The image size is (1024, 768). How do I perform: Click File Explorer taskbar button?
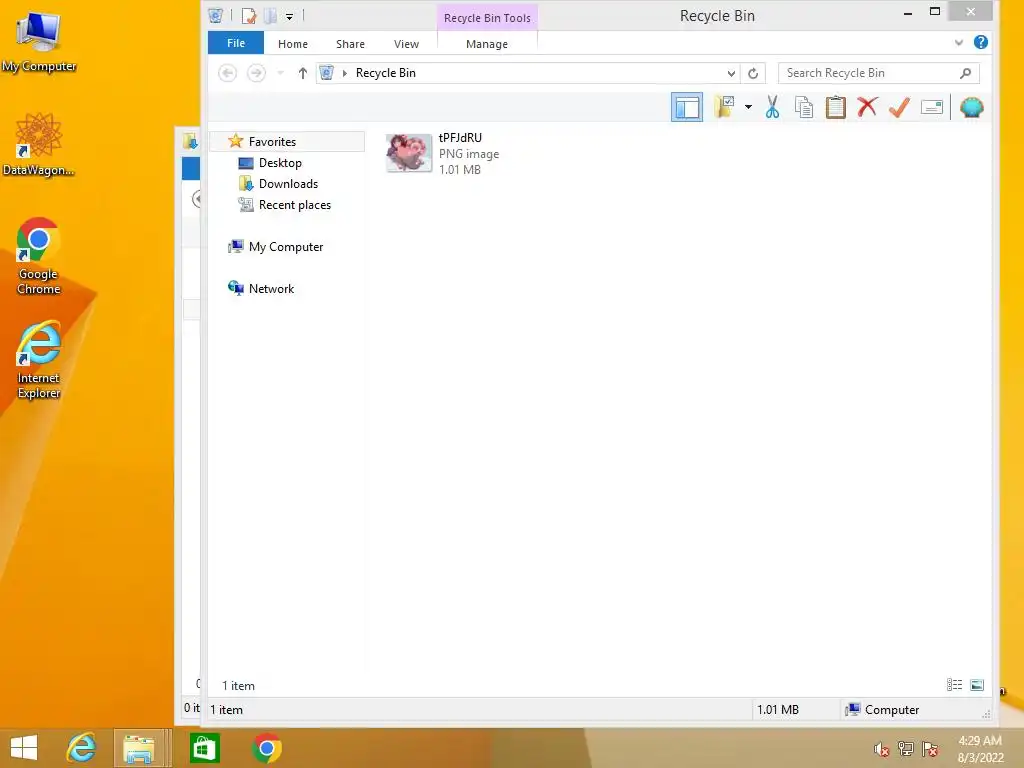[x=139, y=748]
